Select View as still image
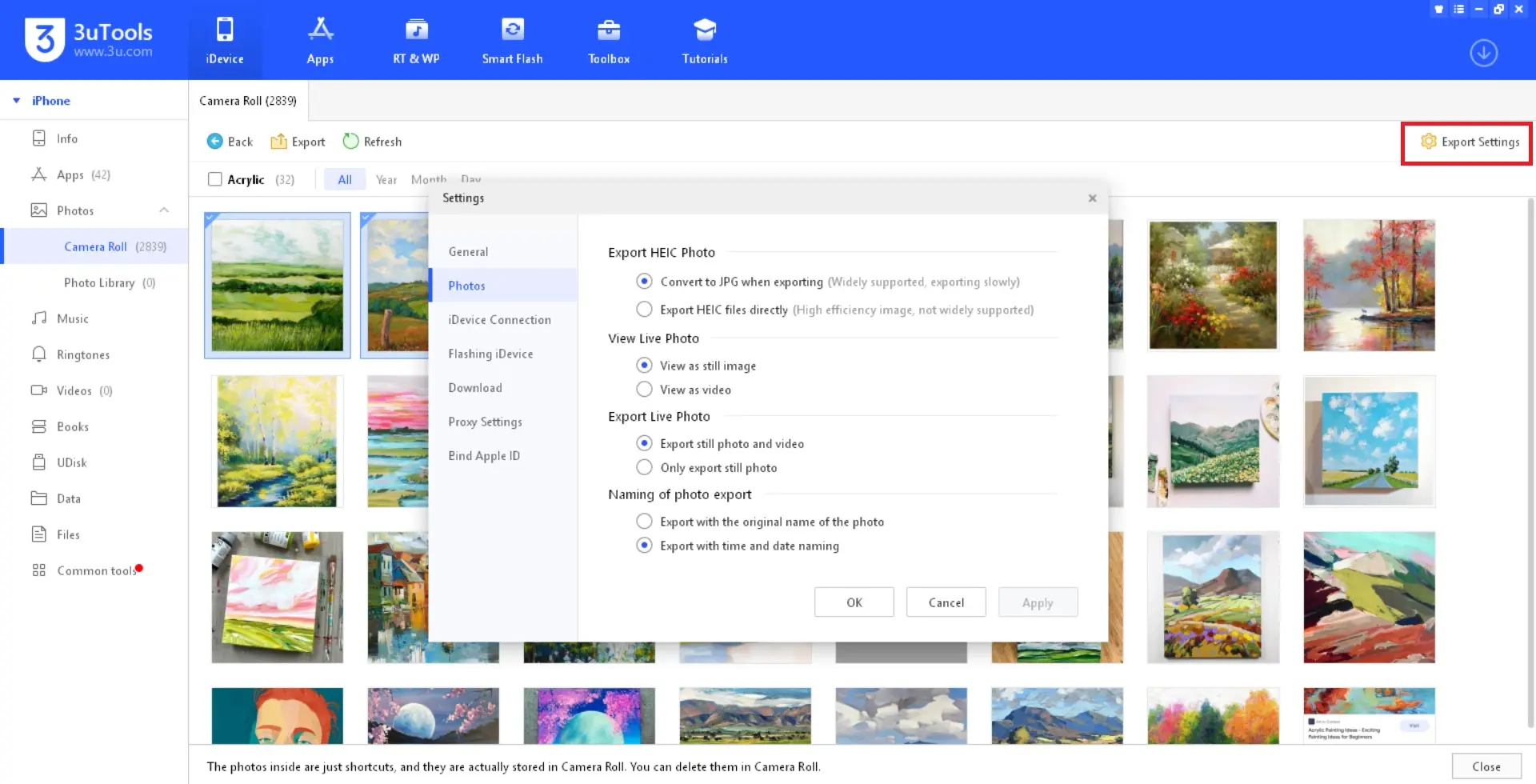The width and height of the screenshot is (1536, 784). pyautogui.click(x=644, y=366)
